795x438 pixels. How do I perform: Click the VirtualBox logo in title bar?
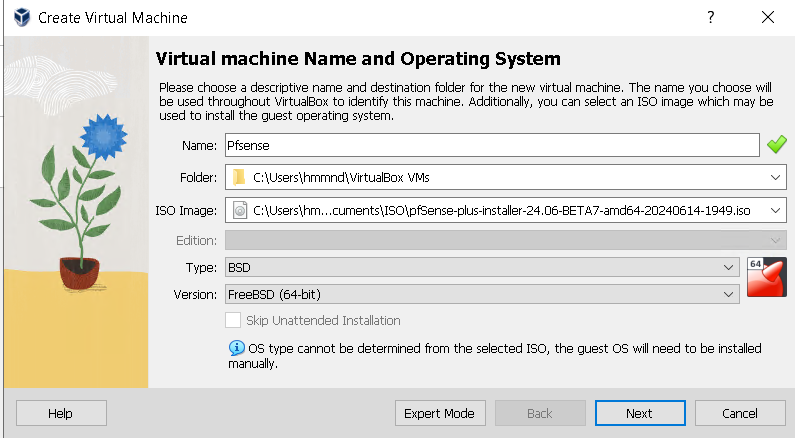(x=22, y=17)
